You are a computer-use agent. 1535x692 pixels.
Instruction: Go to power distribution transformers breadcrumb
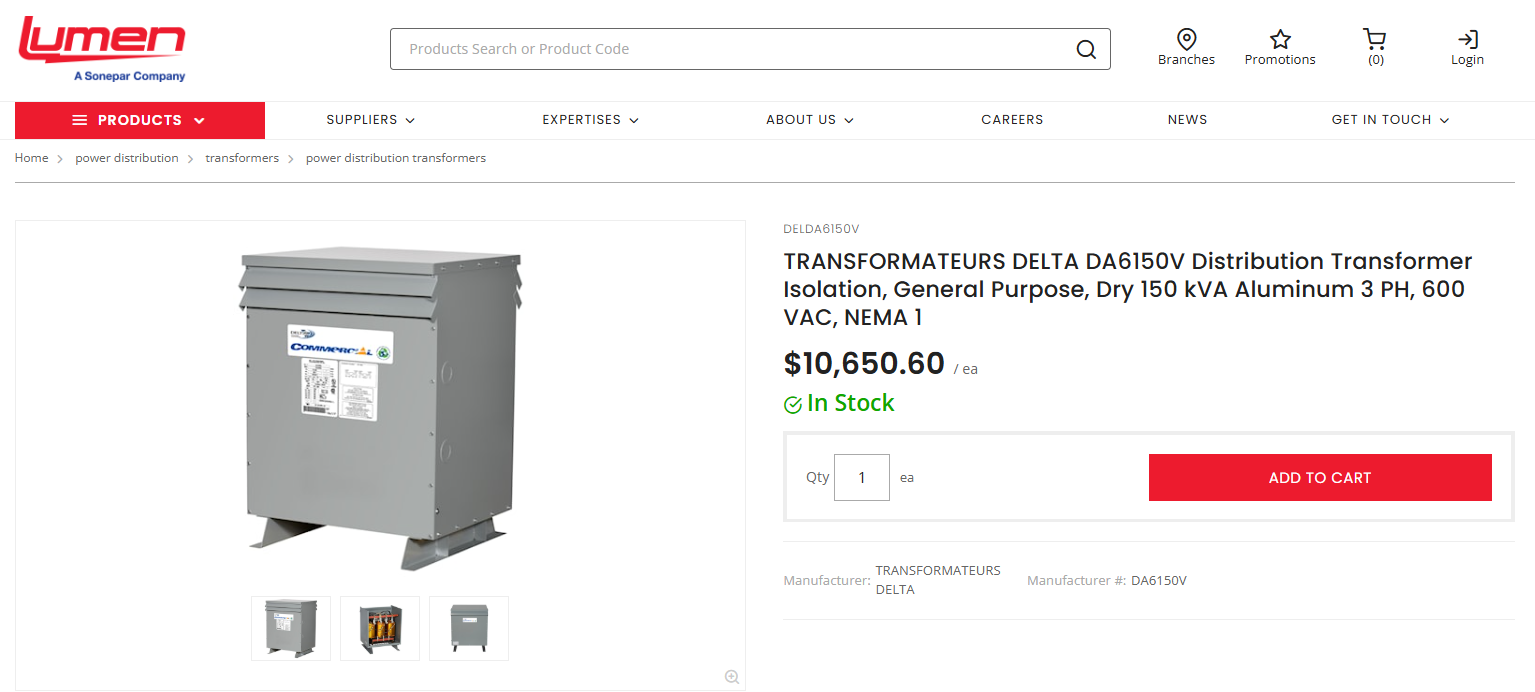(396, 158)
